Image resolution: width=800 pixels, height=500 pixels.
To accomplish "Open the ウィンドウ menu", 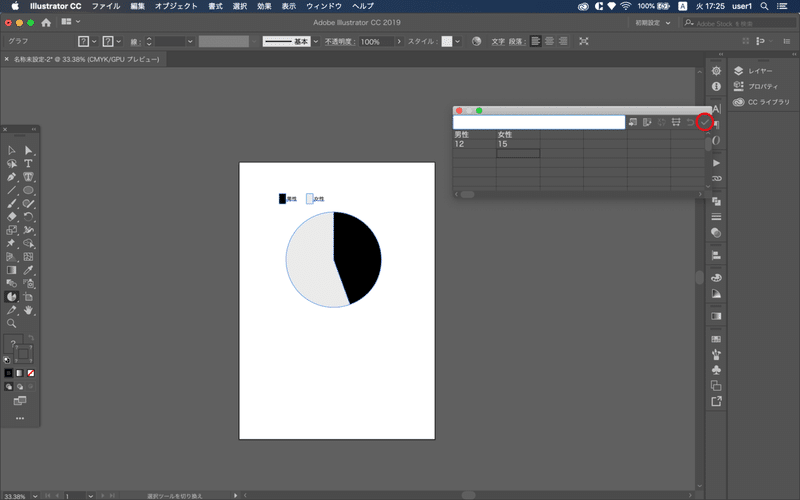I will coord(324,6).
